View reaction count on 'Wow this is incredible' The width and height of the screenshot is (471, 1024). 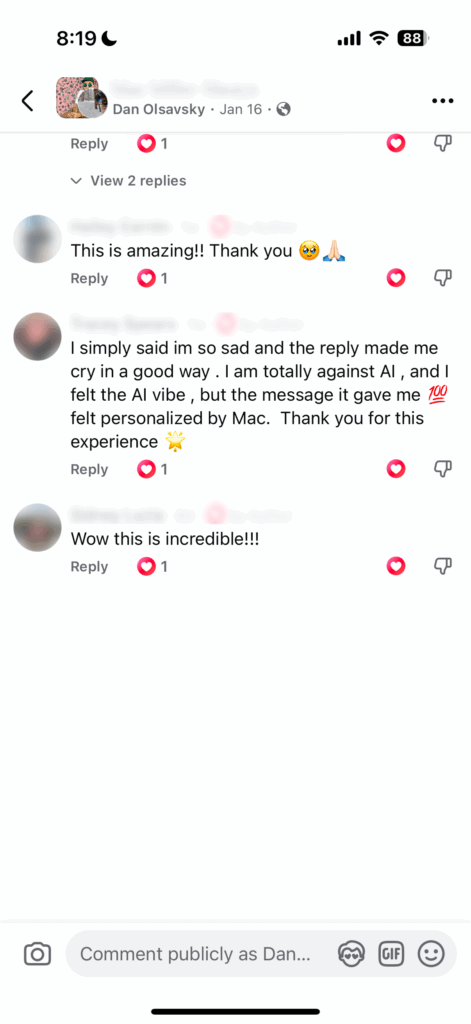(152, 567)
